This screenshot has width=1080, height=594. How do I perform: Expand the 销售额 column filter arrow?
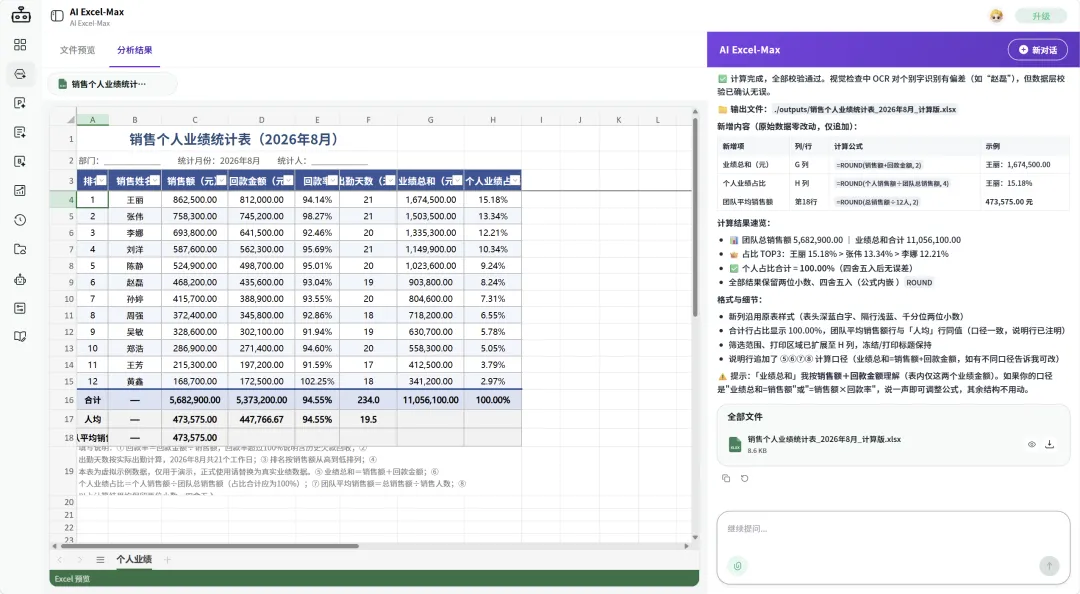pyautogui.click(x=221, y=181)
